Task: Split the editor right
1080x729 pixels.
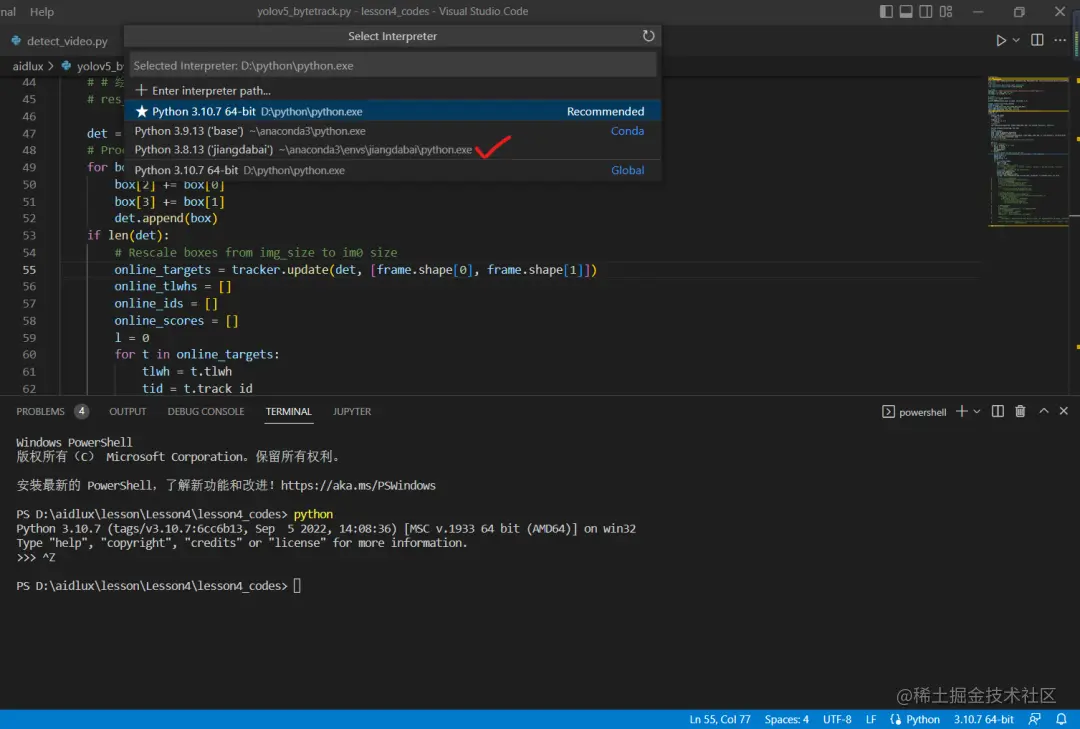Action: point(1037,40)
